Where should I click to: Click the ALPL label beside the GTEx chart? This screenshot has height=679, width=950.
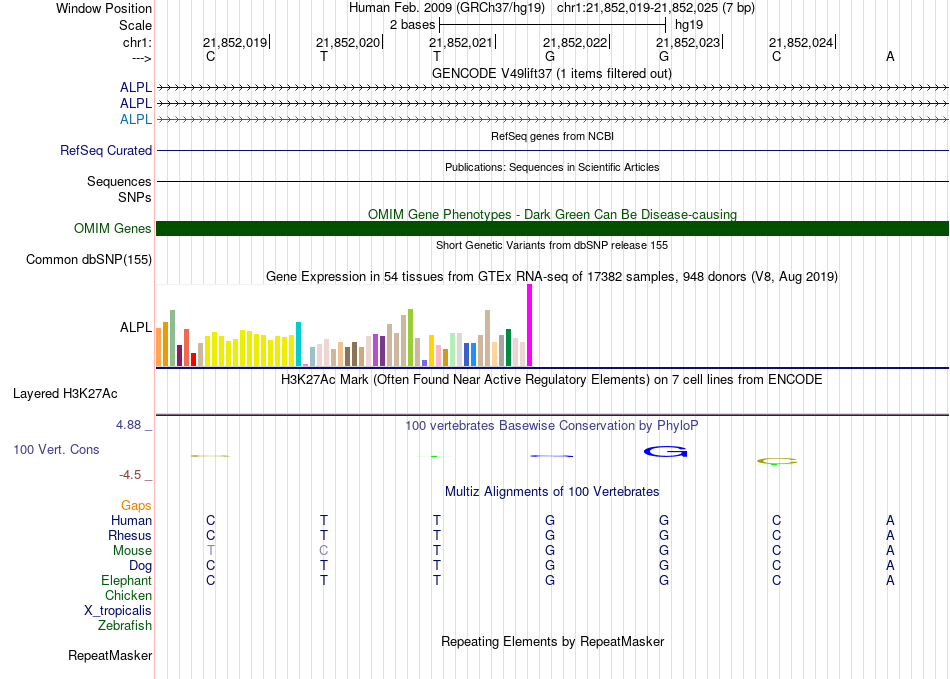click(x=136, y=327)
